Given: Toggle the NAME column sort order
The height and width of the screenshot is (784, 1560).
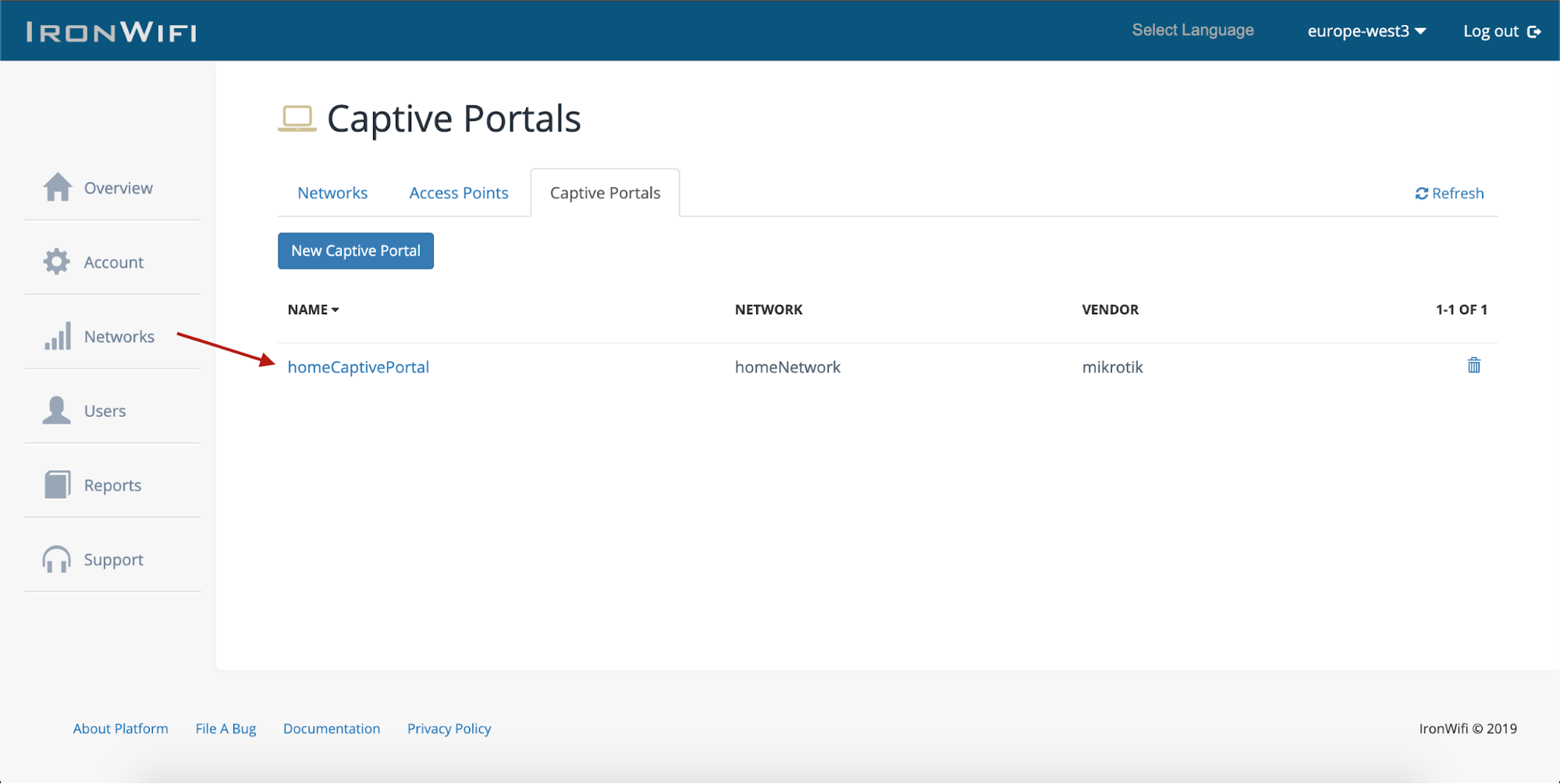Looking at the screenshot, I should click(x=312, y=309).
